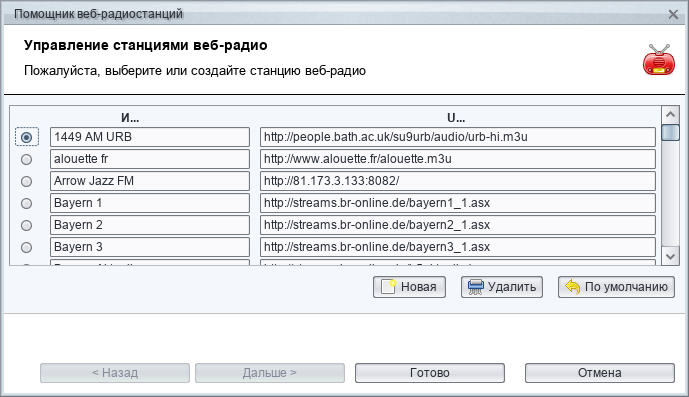Focus the bayern2_1.asx URL field

point(458,225)
